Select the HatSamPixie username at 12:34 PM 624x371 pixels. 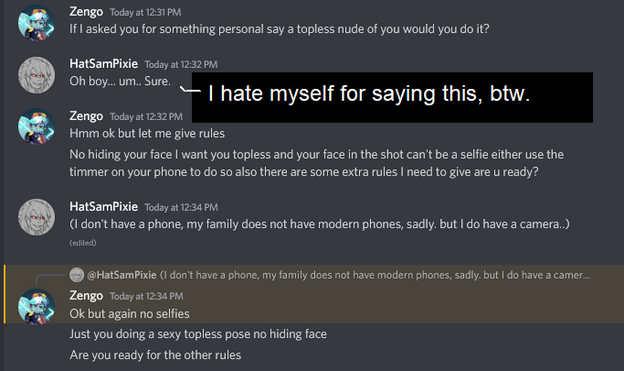tap(103, 207)
